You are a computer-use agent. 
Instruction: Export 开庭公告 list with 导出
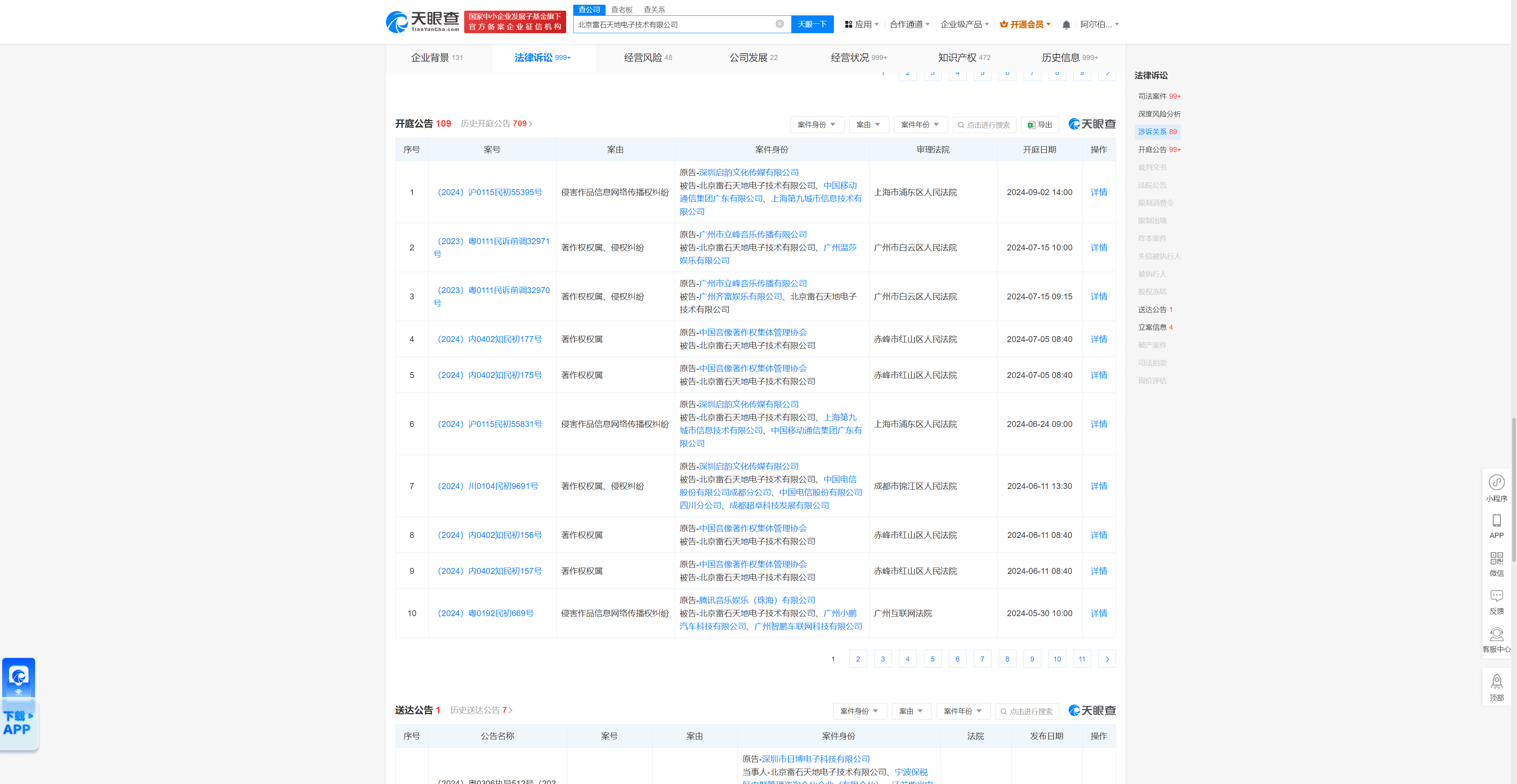point(1040,125)
